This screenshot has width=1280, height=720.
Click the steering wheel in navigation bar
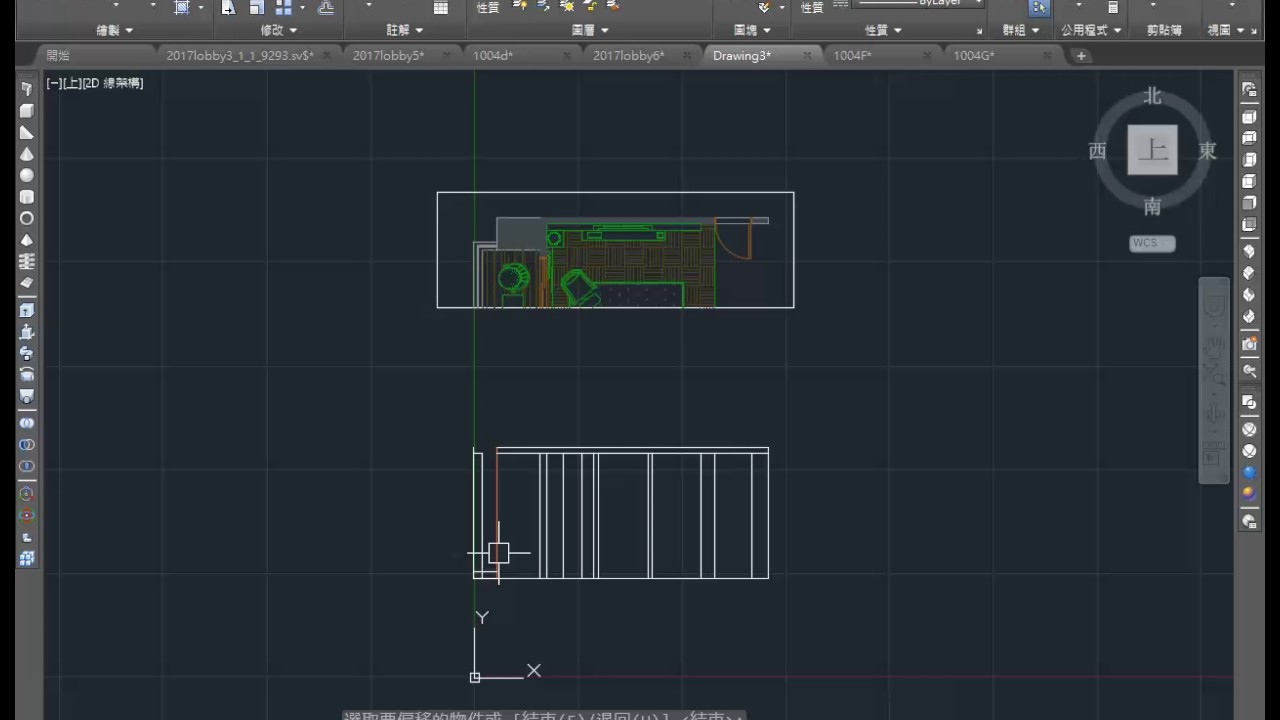coord(1214,306)
